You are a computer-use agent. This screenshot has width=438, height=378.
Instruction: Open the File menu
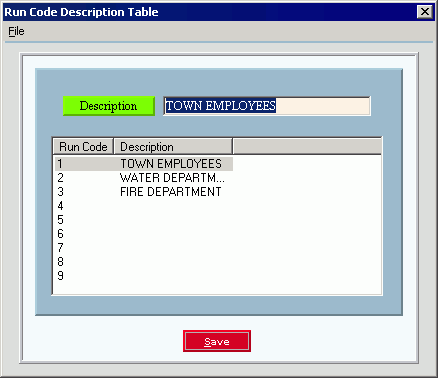coord(16,31)
